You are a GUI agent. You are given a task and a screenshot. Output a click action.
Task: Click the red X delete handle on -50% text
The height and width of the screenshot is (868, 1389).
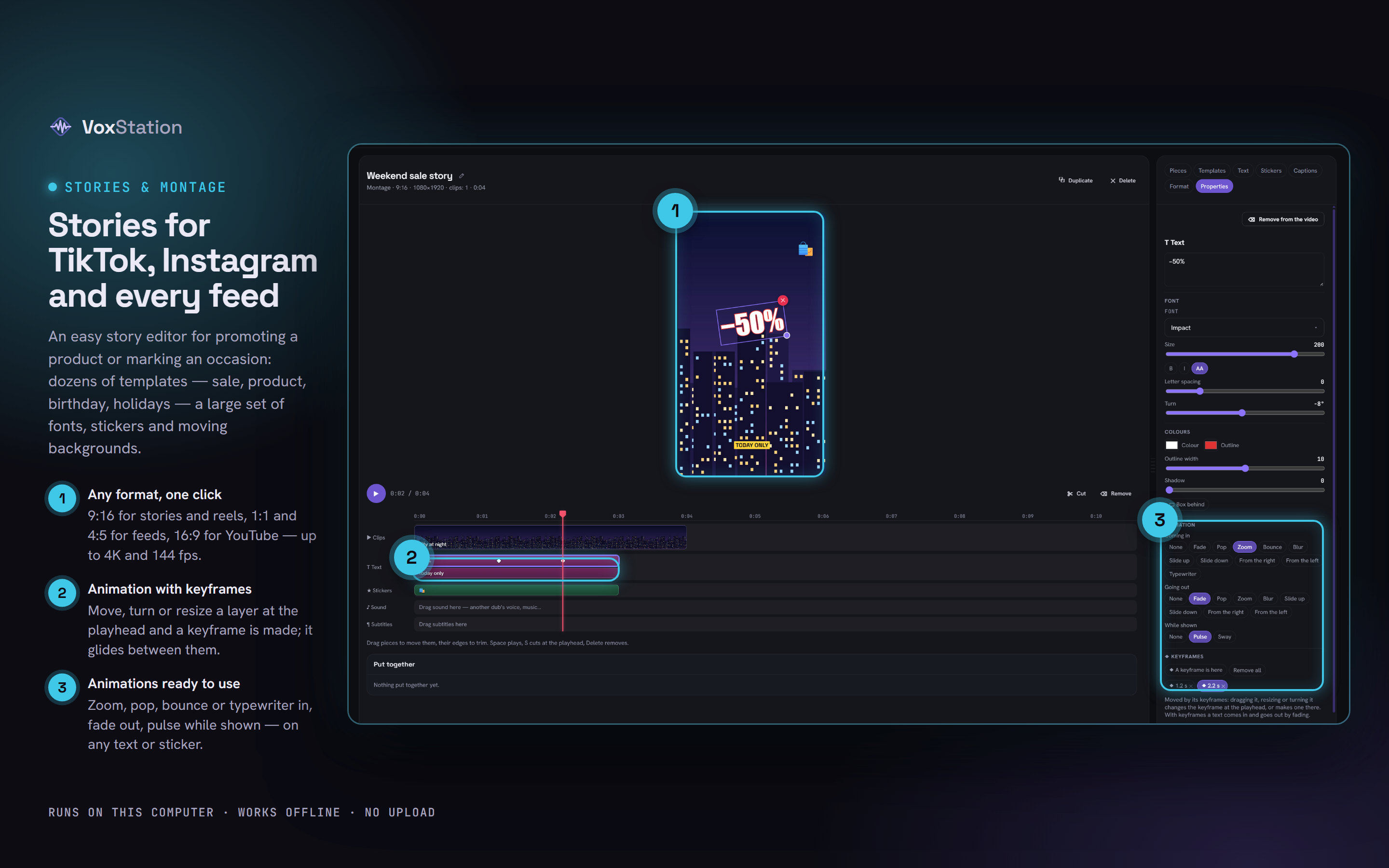(782, 300)
